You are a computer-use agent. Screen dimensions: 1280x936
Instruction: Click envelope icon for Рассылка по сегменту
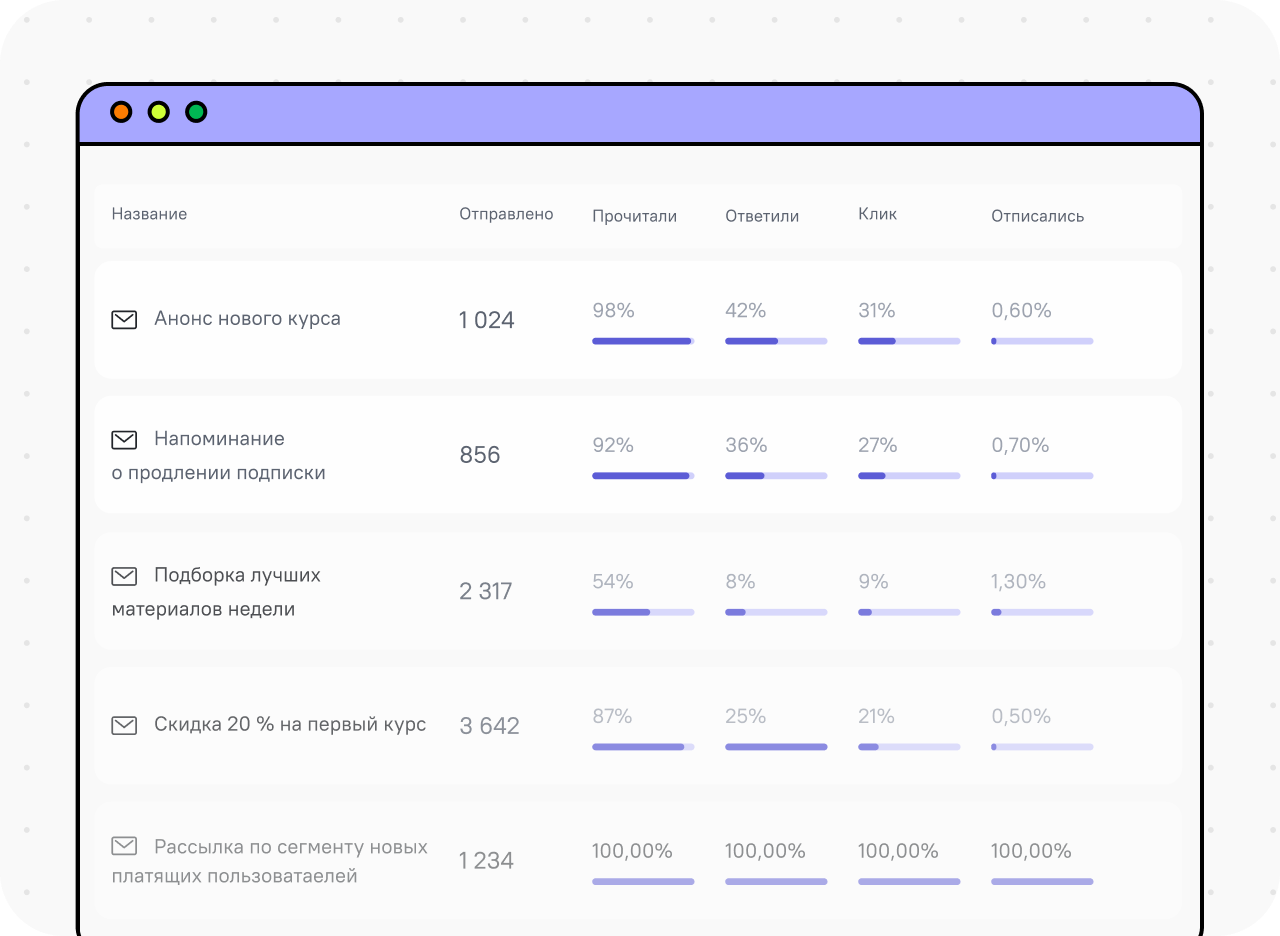click(124, 846)
